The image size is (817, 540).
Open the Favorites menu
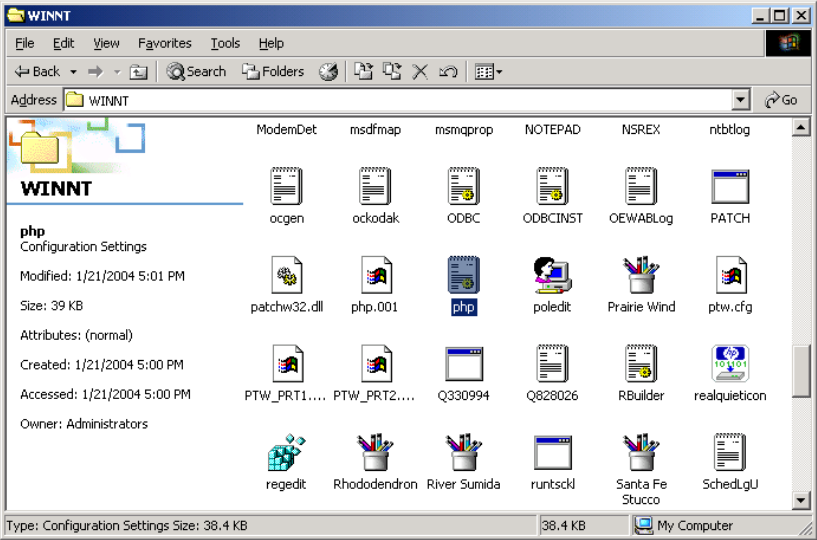coord(165,43)
